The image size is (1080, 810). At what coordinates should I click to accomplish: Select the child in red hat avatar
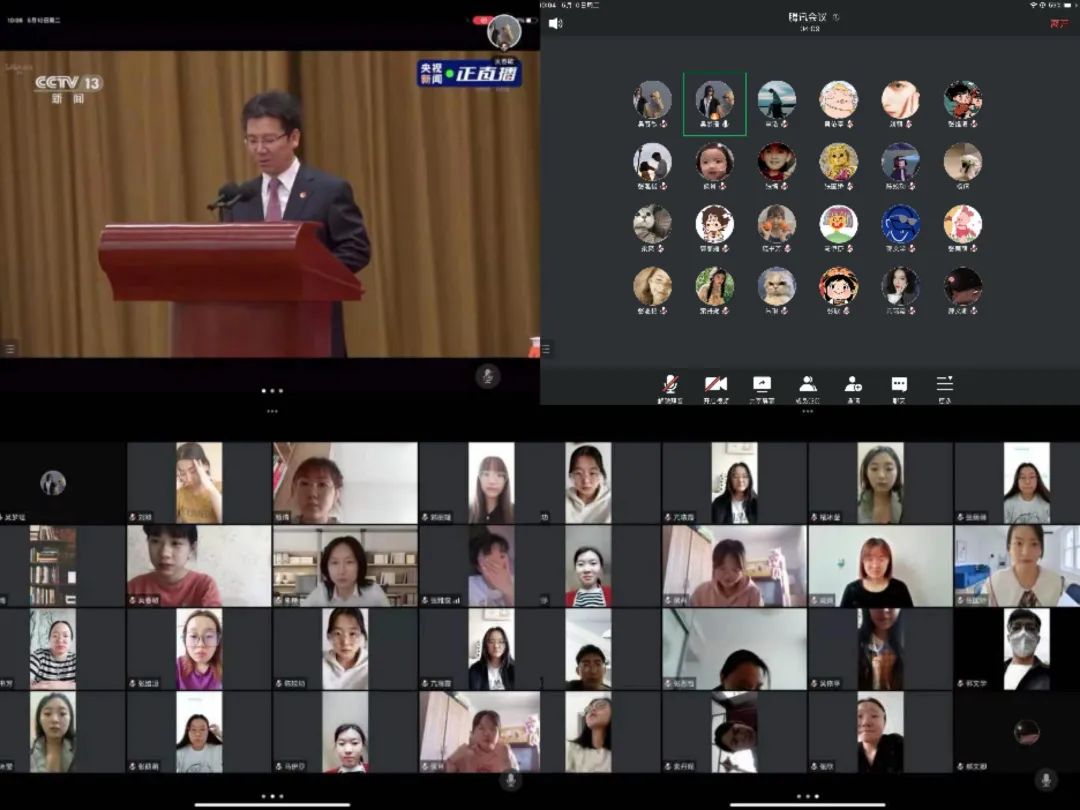(776, 162)
